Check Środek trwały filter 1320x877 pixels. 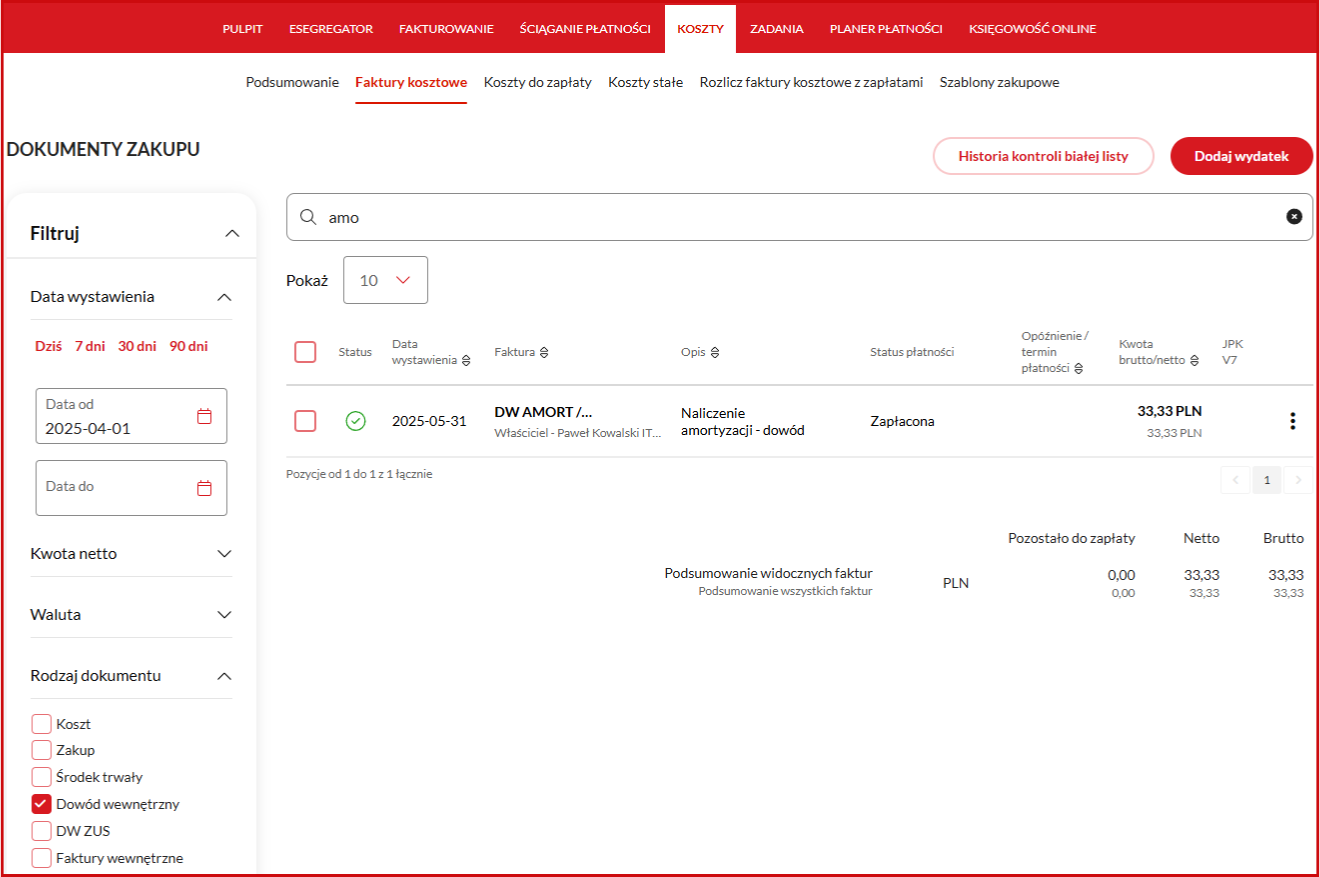pyautogui.click(x=41, y=777)
